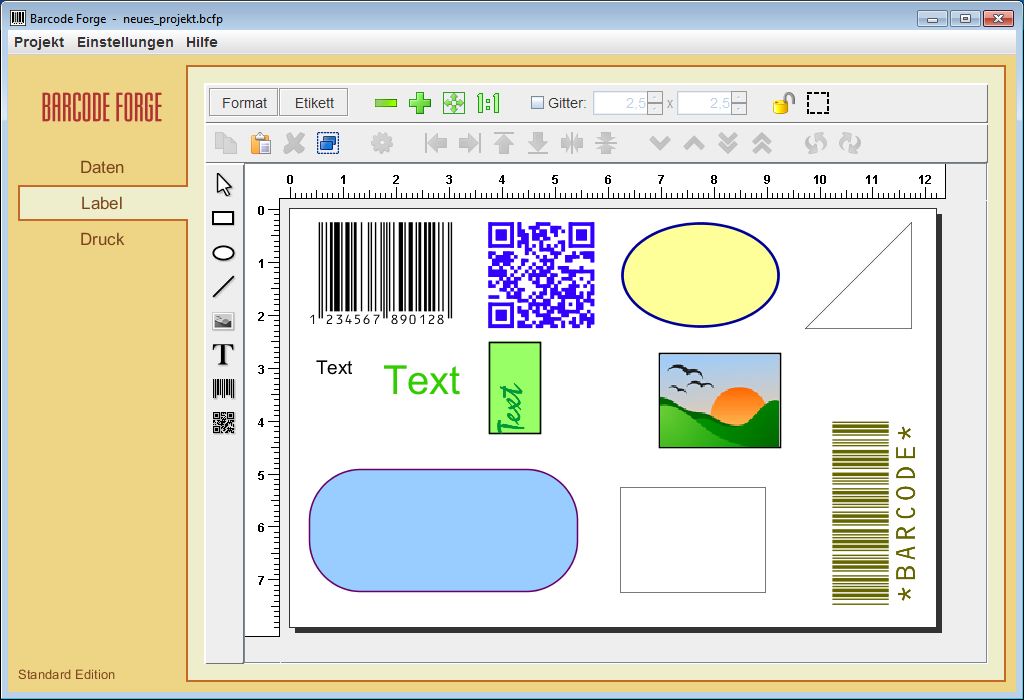Select the small black Text object

click(x=334, y=368)
